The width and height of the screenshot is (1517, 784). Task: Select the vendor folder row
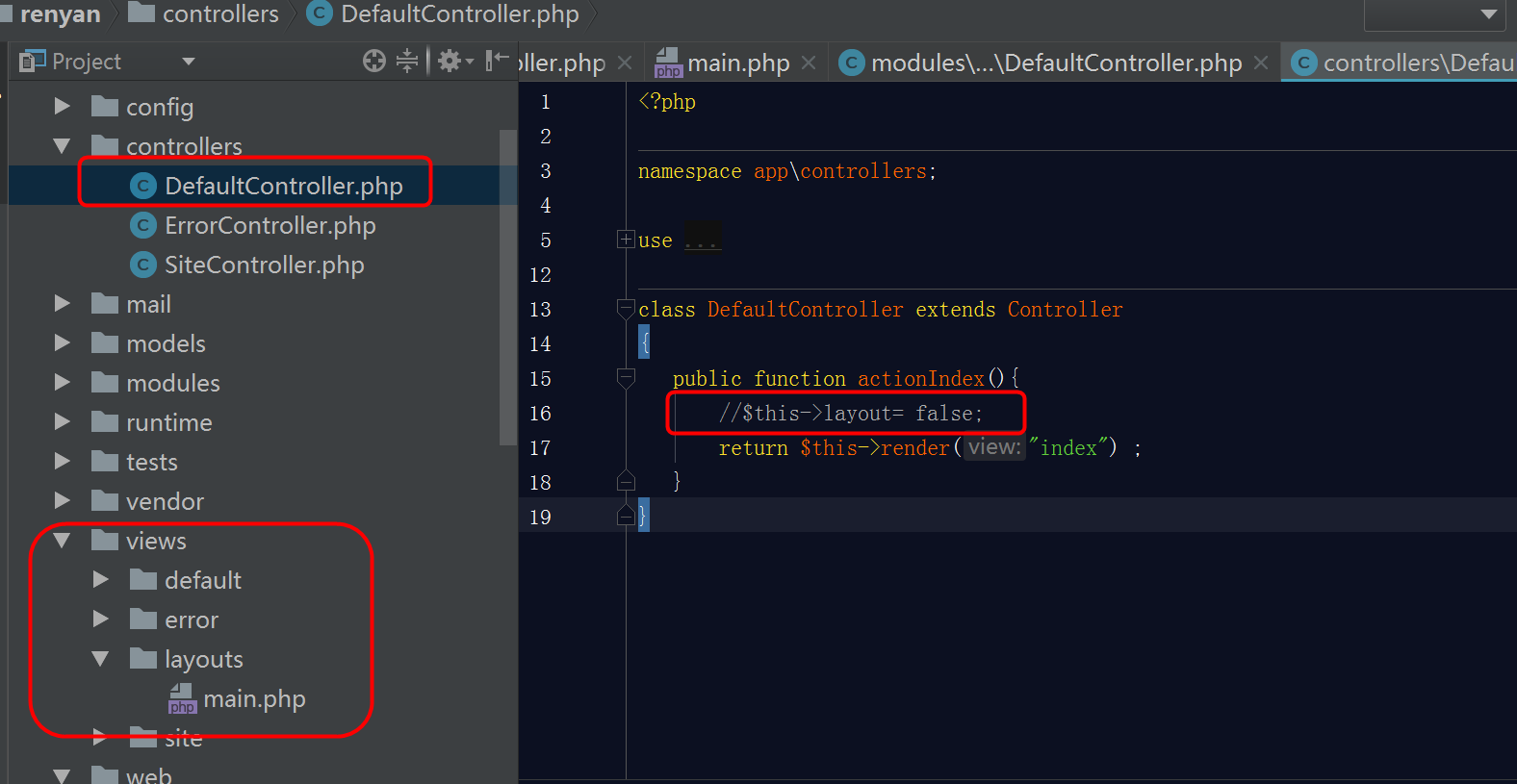pyautogui.click(x=263, y=501)
